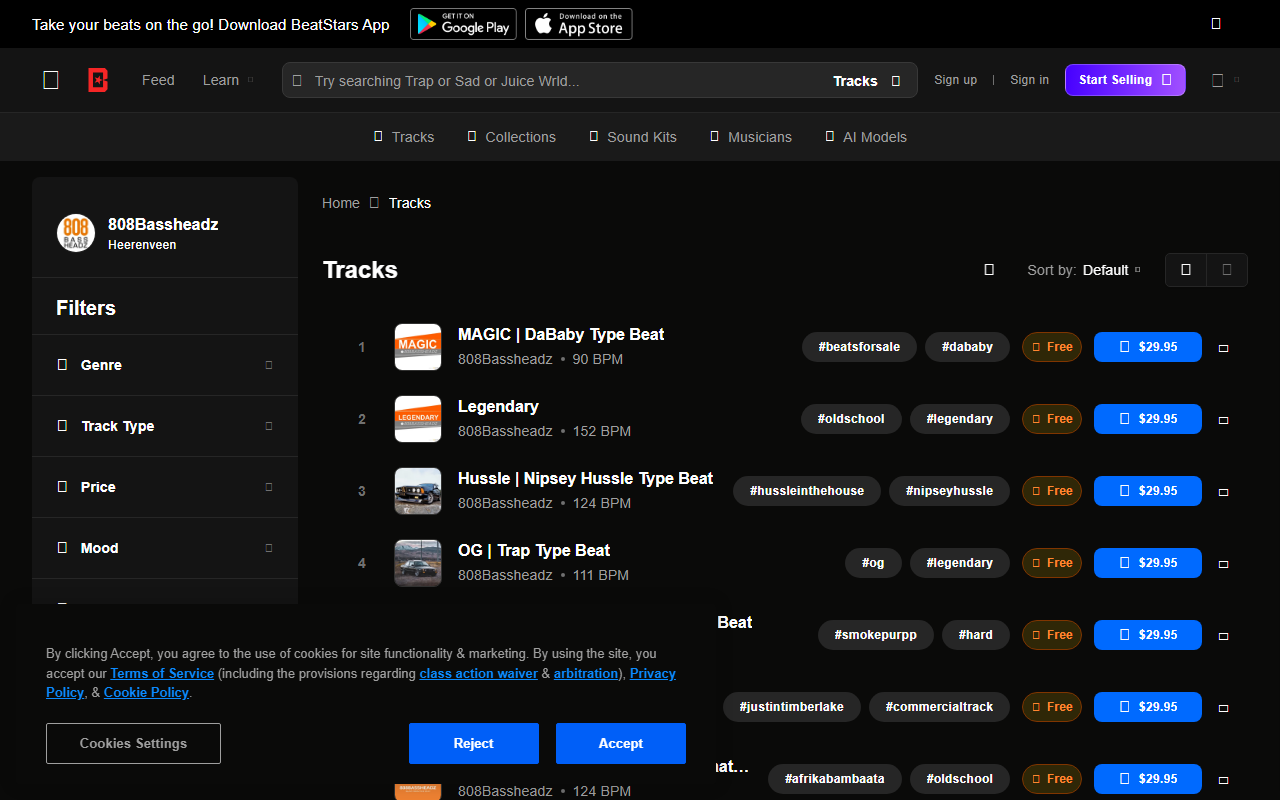The height and width of the screenshot is (800, 1280).
Task: Close the top app download banner
Action: click(1216, 23)
